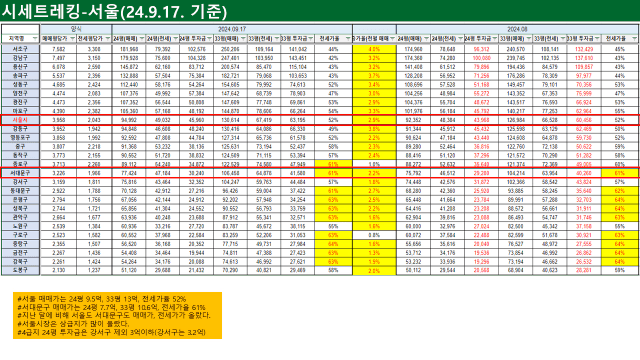This screenshot has width=640, height=360.
Task: Open 24평 투자금 filter under 2024.09.17
Action: (209, 38)
